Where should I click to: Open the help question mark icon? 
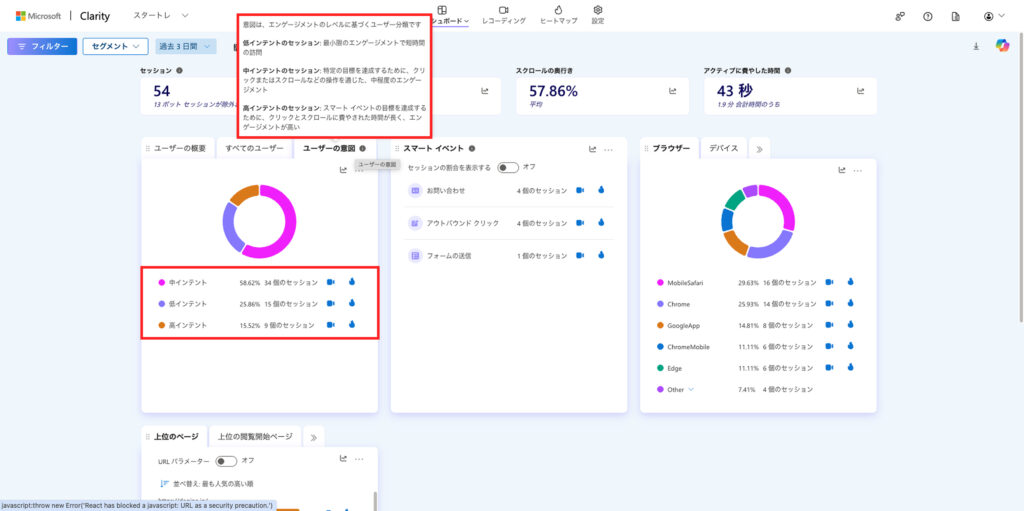pos(928,16)
